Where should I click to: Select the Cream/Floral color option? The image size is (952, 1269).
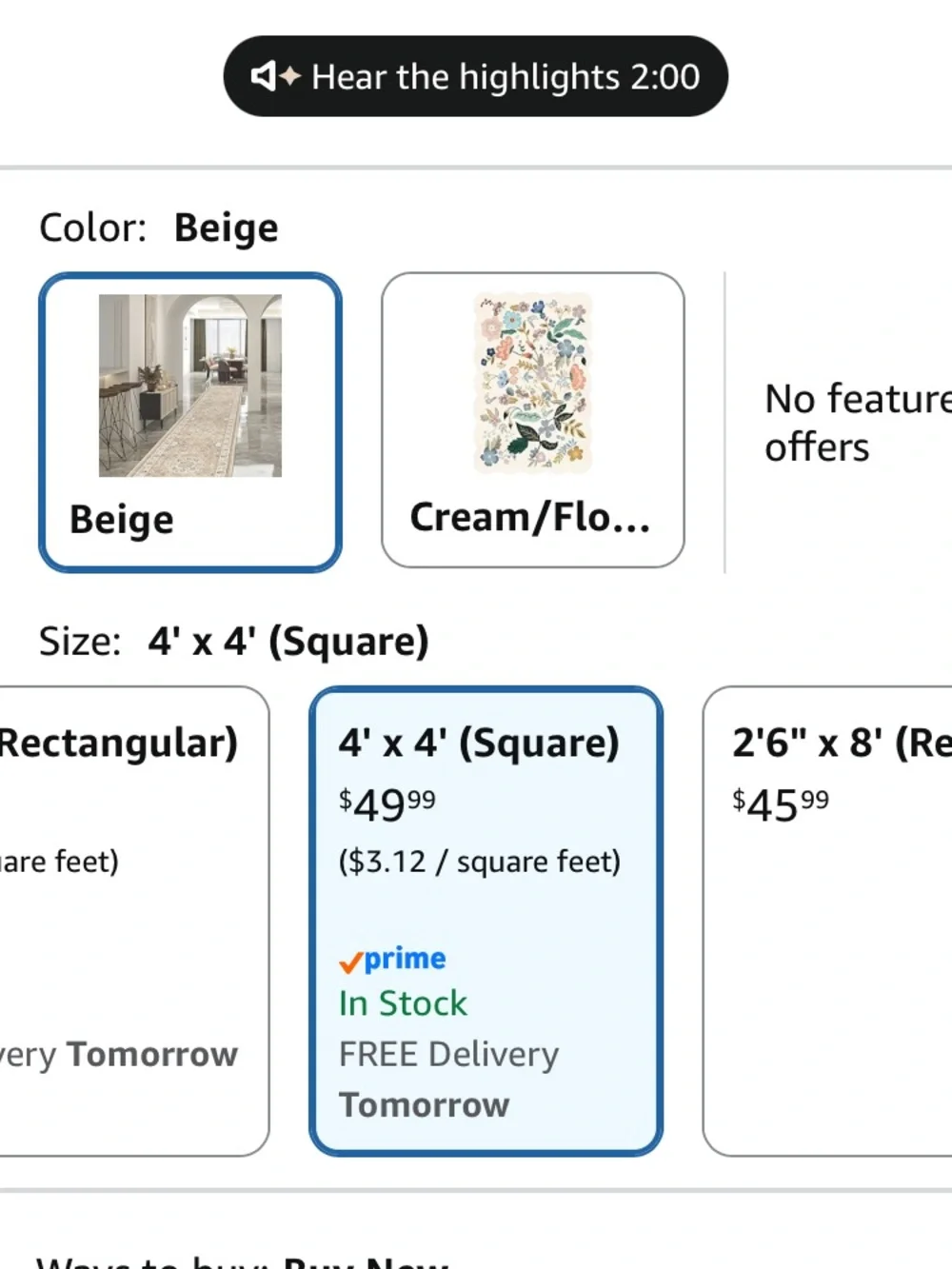532,420
